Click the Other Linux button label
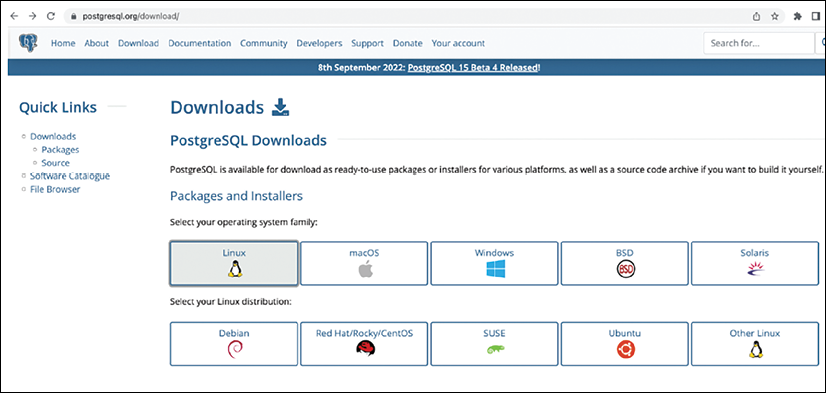 coord(755,333)
